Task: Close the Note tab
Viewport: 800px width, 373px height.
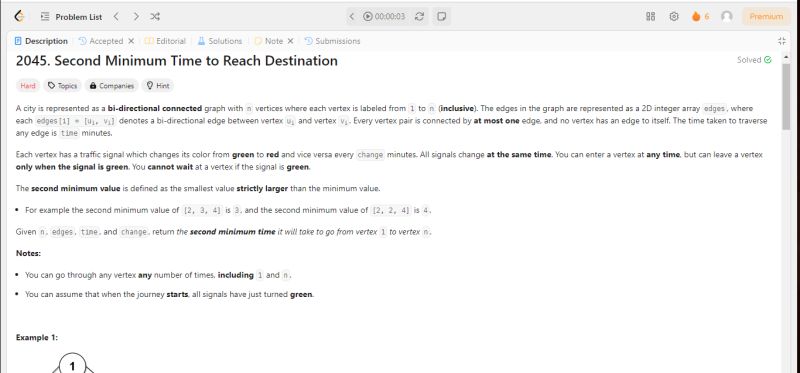Action: (291, 41)
